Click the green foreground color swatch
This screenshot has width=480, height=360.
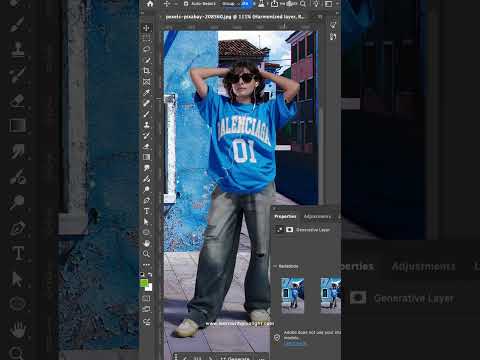click(x=144, y=283)
